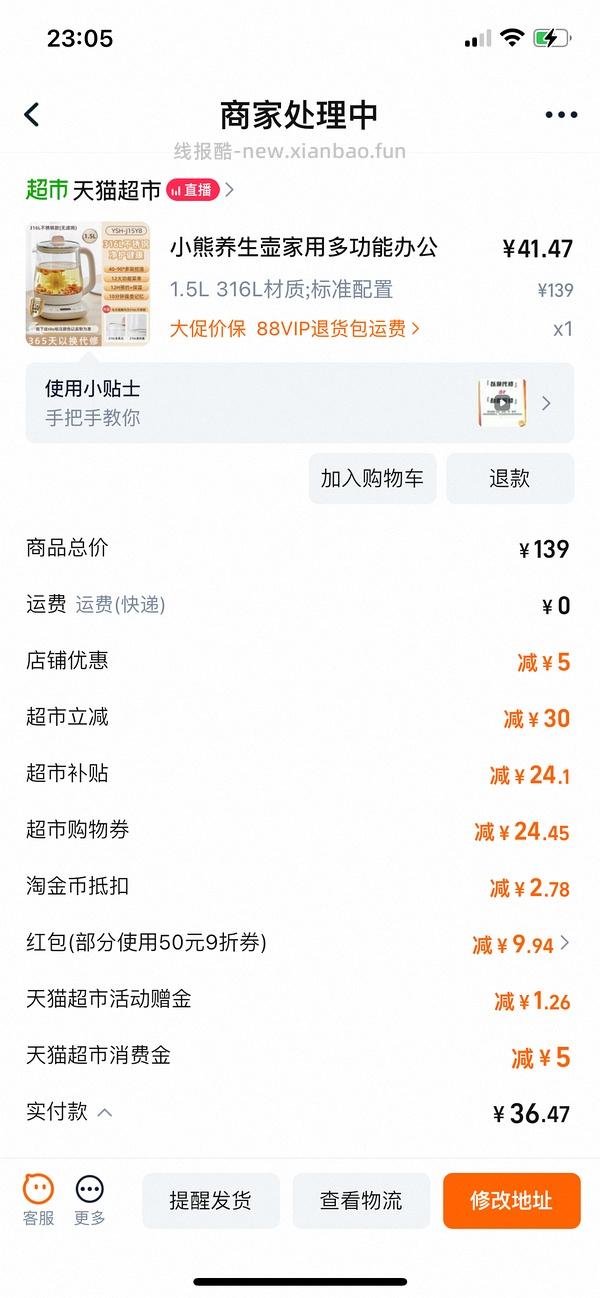Image resolution: width=600 pixels, height=1298 pixels.
Task: Tap 运费(快递) shipping fee link
Action: [122, 605]
